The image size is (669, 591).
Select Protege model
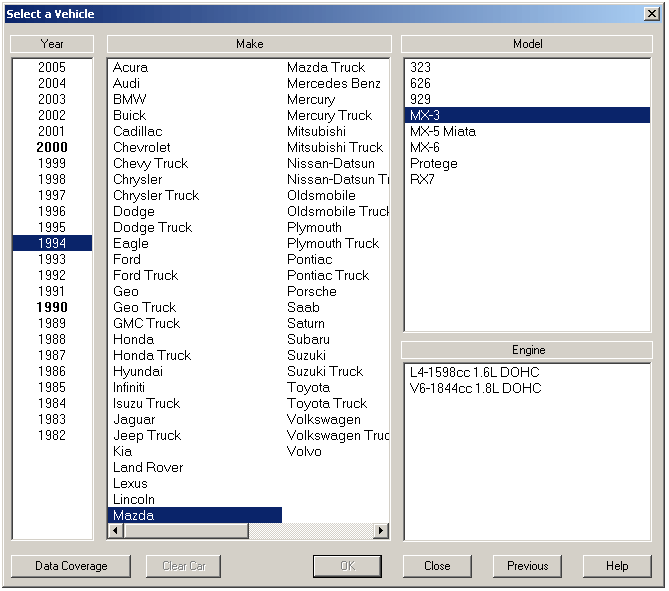(527, 163)
